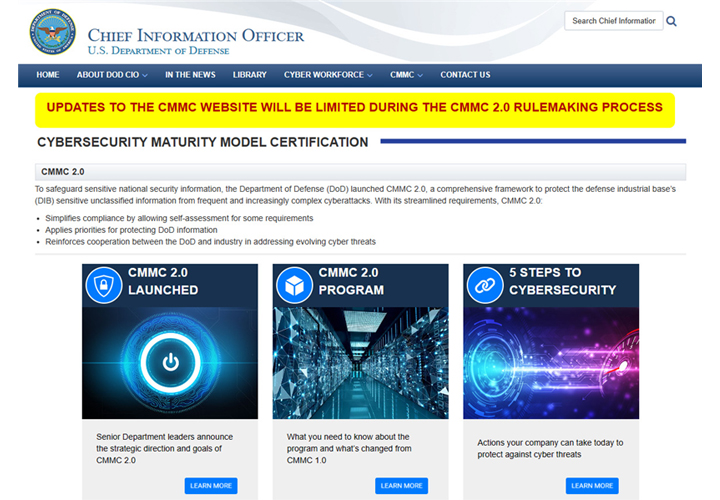Open the Cyber Workforce menu label
This screenshot has height=500, width=720.
(x=324, y=75)
